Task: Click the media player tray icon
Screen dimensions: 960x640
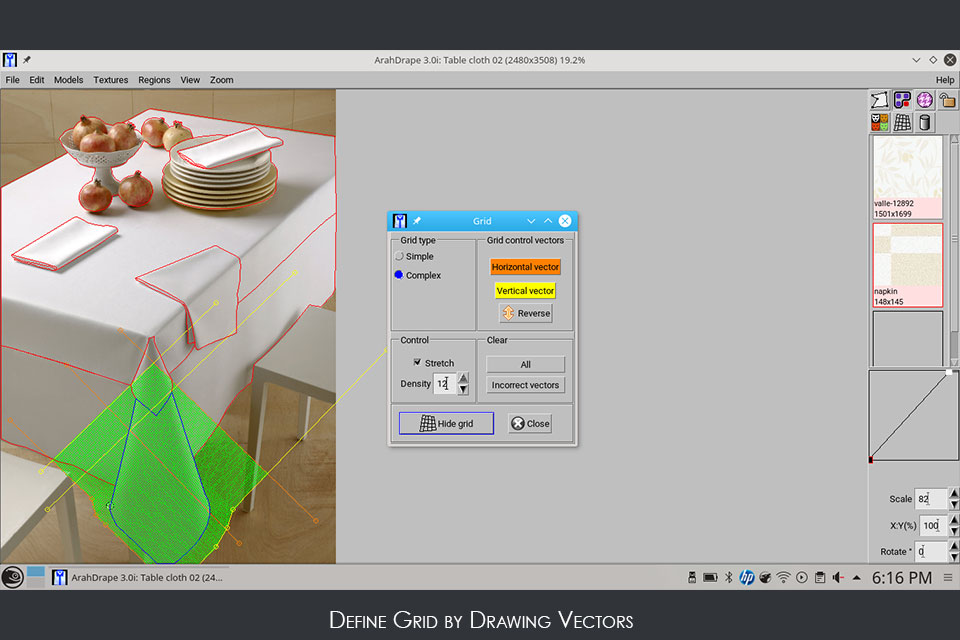Action: pos(801,577)
